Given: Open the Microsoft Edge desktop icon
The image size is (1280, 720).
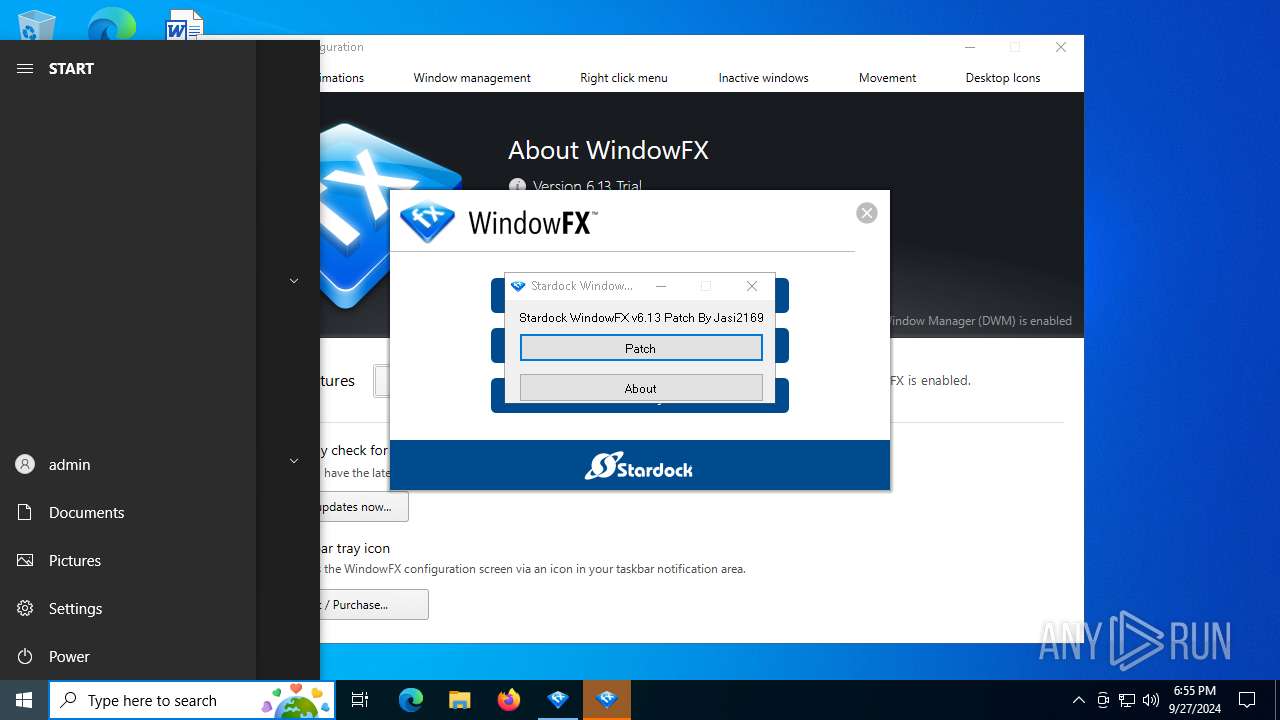Looking at the screenshot, I should (x=111, y=26).
